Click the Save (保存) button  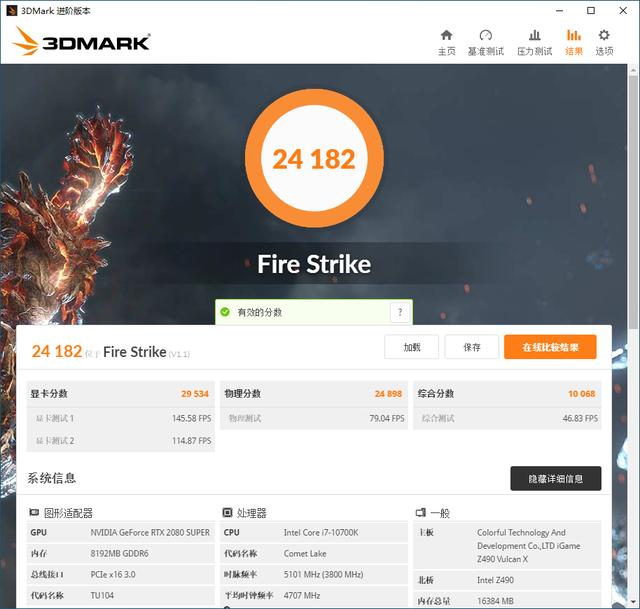point(471,347)
